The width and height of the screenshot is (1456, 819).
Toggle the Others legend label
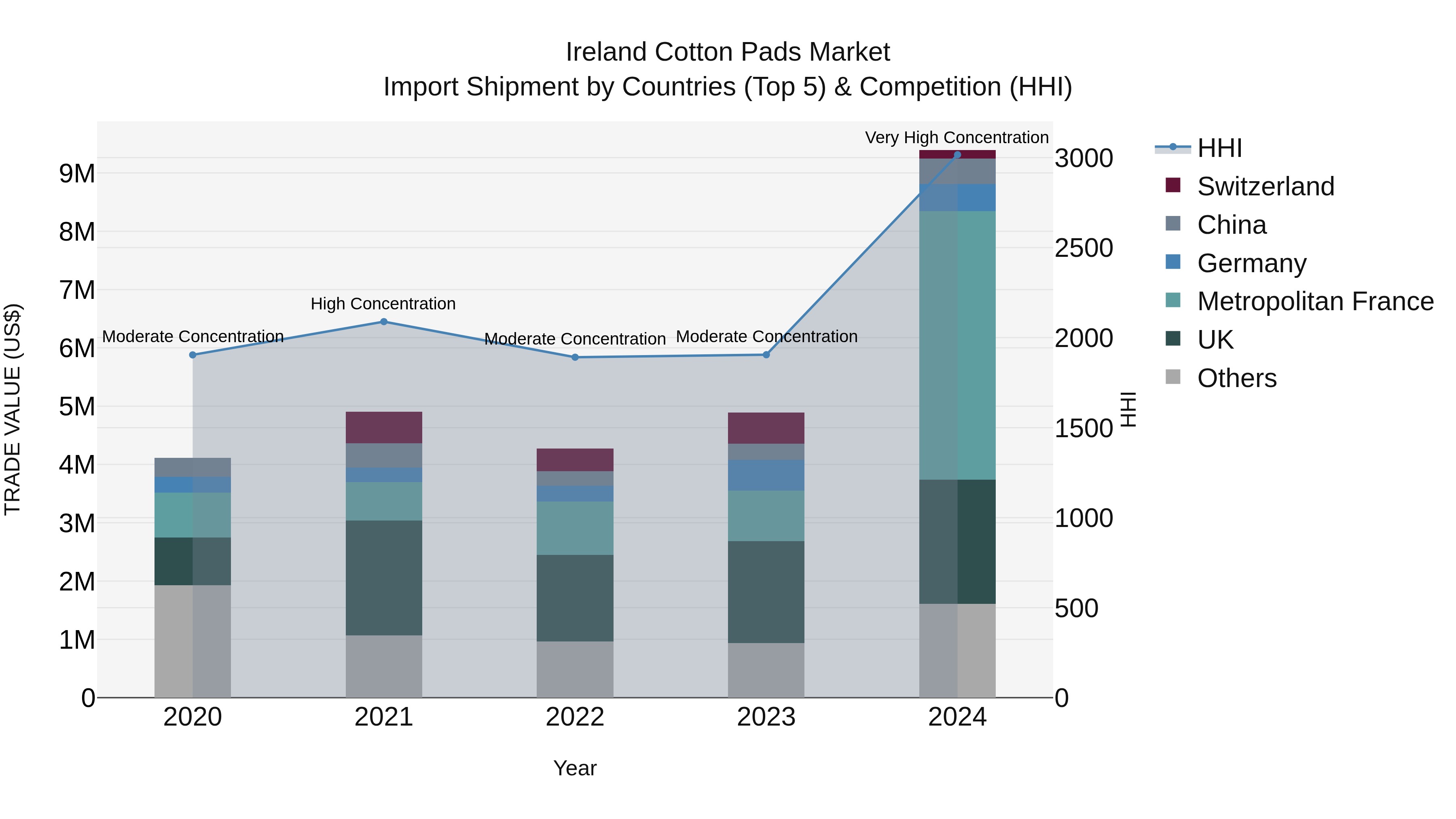[x=1237, y=379]
